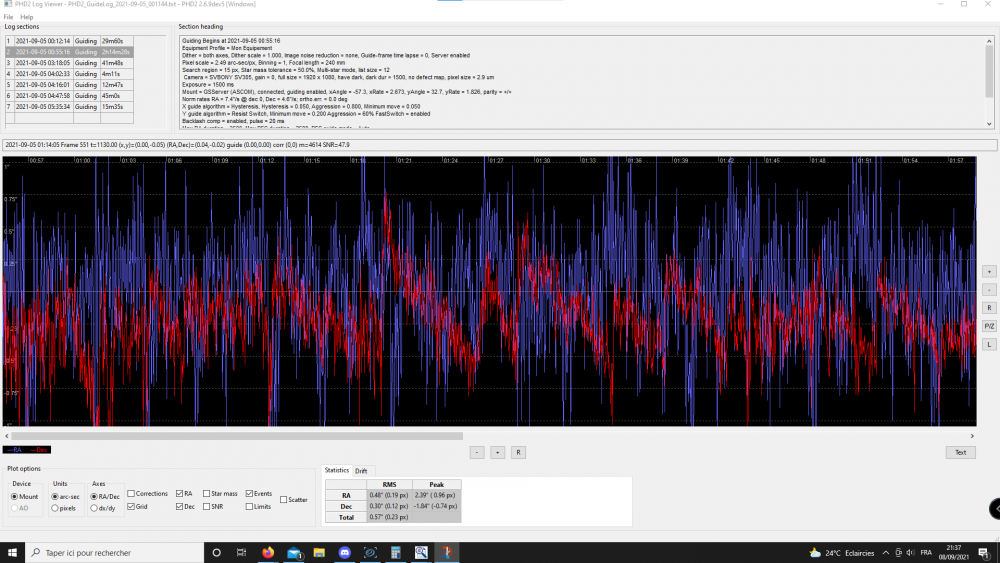Switch to the Drift tab
Image resolution: width=1000 pixels, height=563 pixels.
361,470
